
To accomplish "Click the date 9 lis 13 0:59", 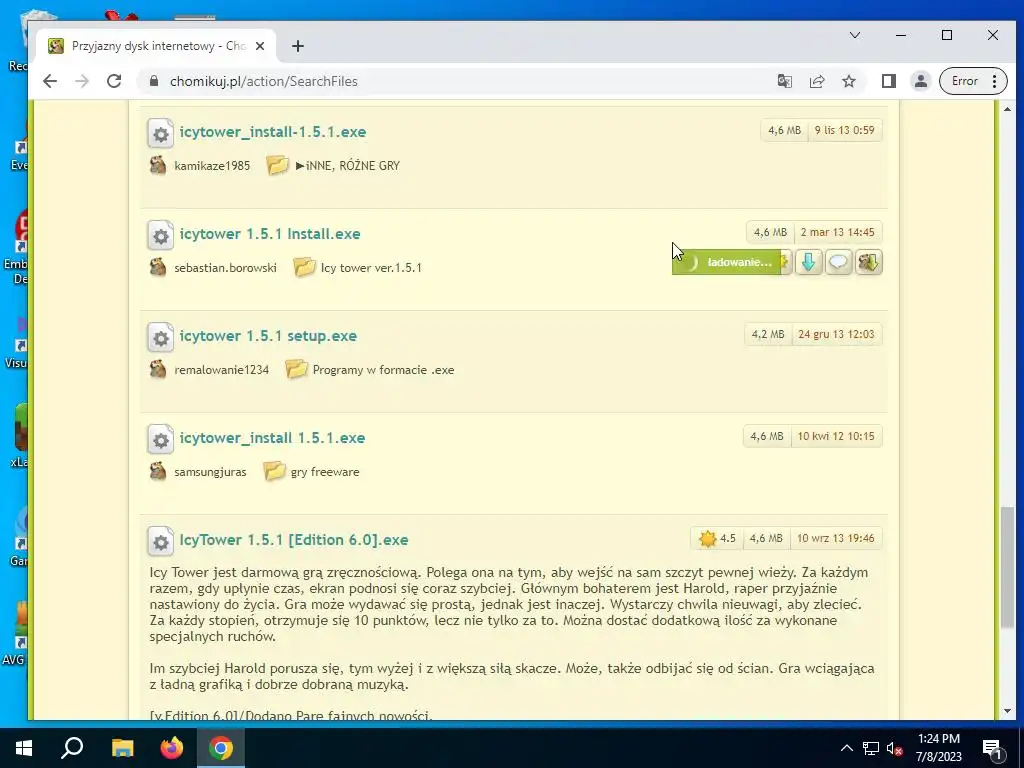I will coord(844,130).
